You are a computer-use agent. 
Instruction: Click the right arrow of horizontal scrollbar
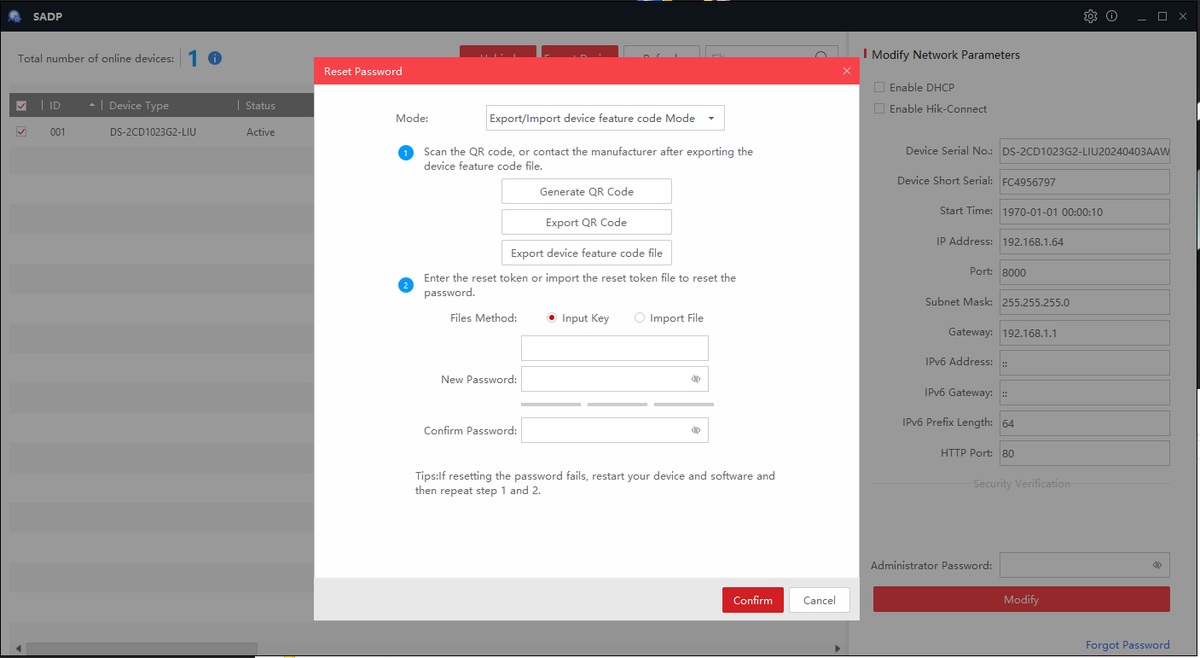[838, 649]
